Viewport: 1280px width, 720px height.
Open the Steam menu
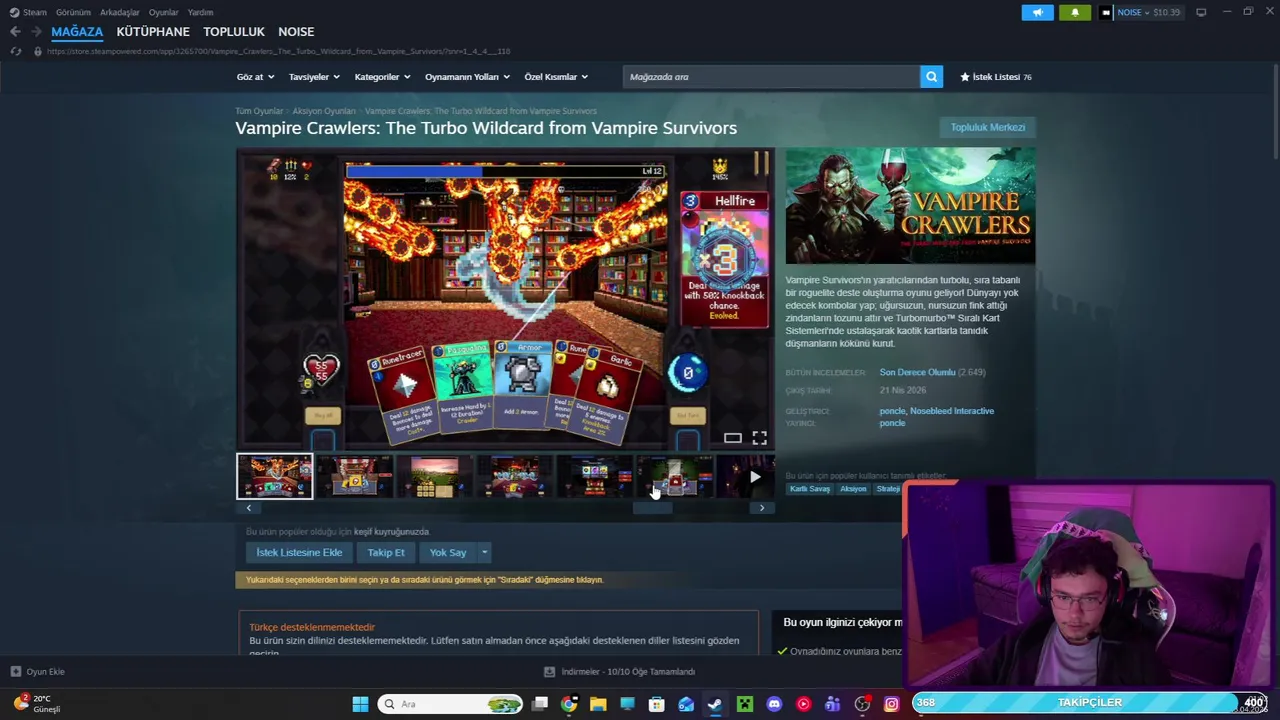[35, 12]
